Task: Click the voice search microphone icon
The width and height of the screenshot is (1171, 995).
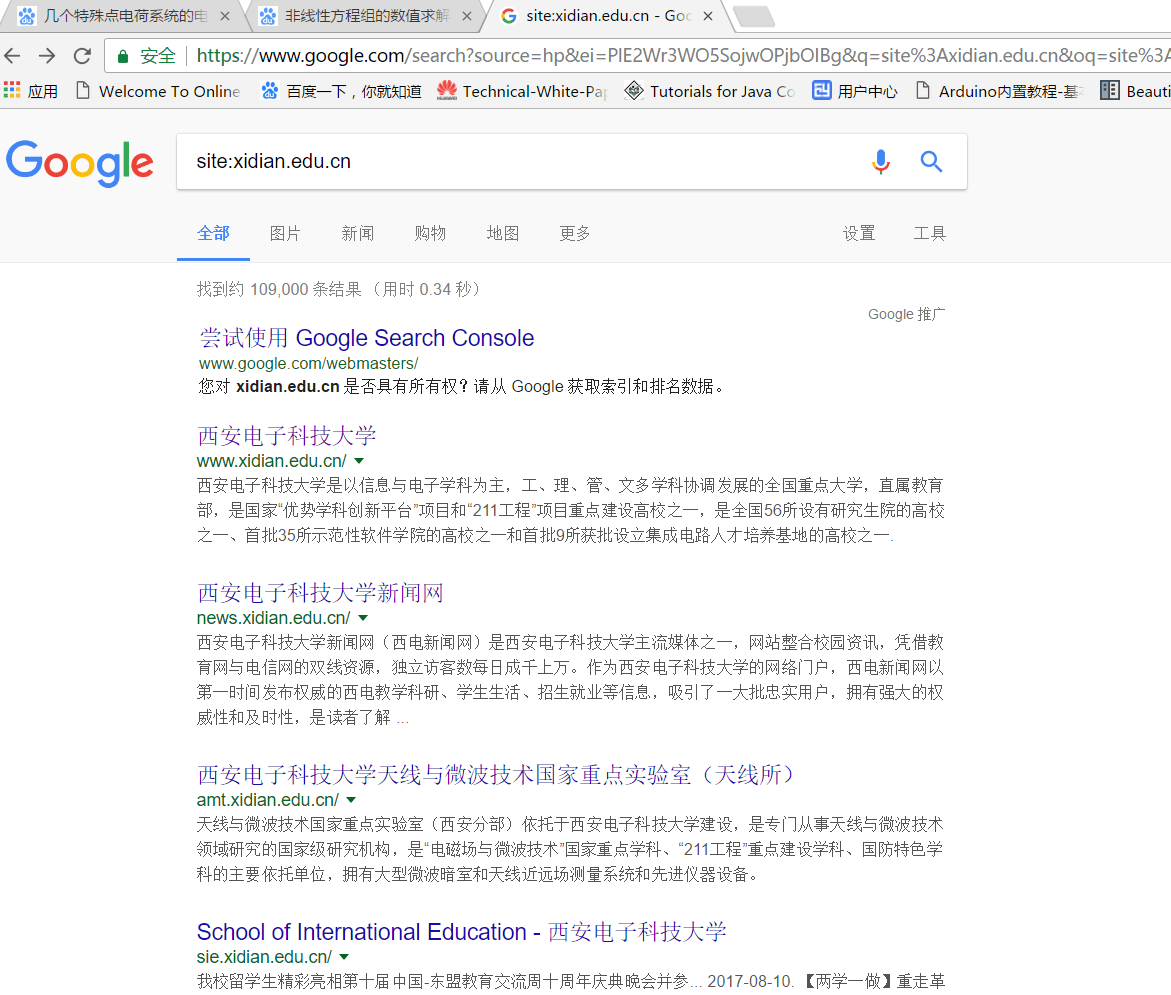Action: tap(881, 161)
